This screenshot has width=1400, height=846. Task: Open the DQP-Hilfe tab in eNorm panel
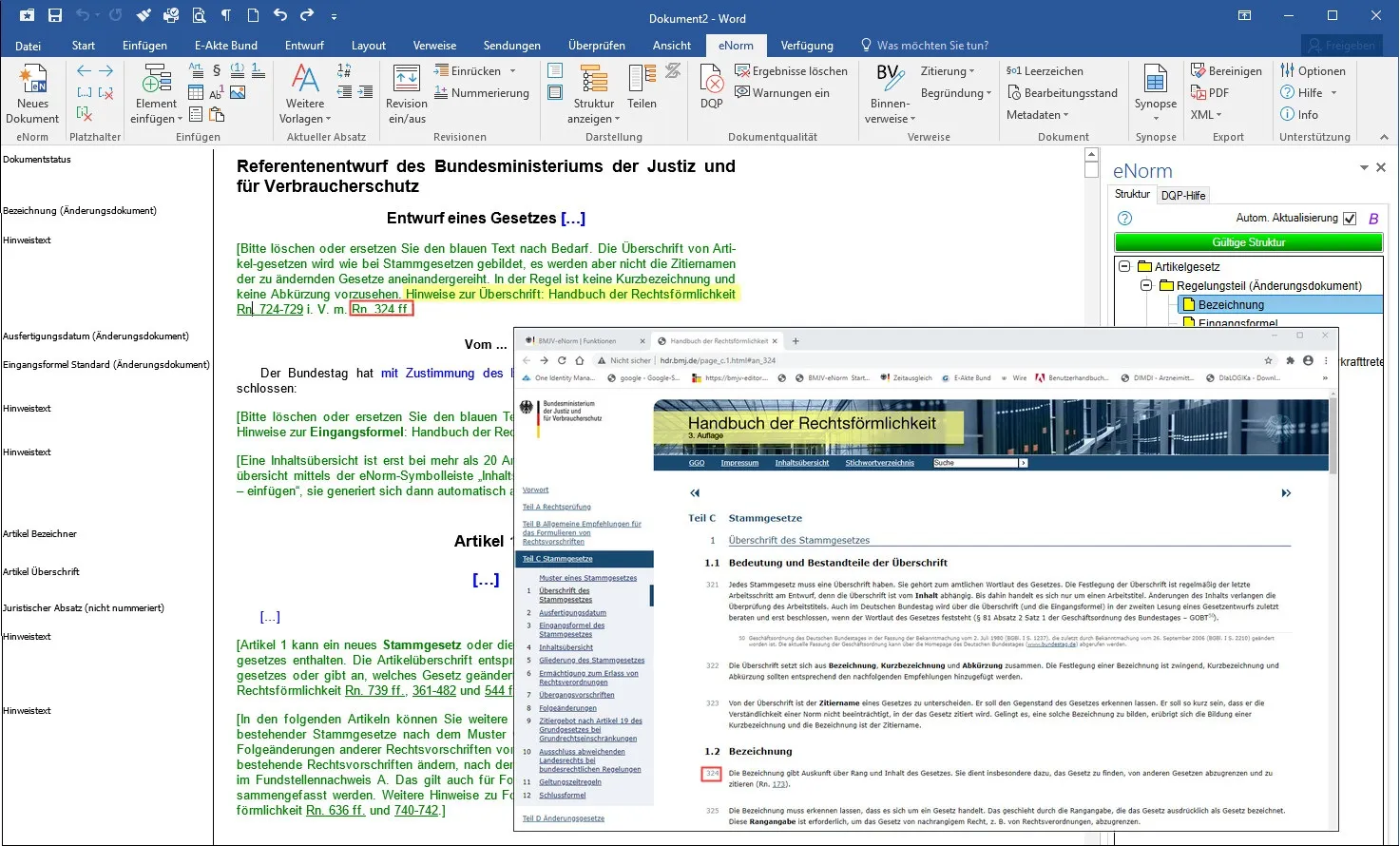pos(1183,194)
